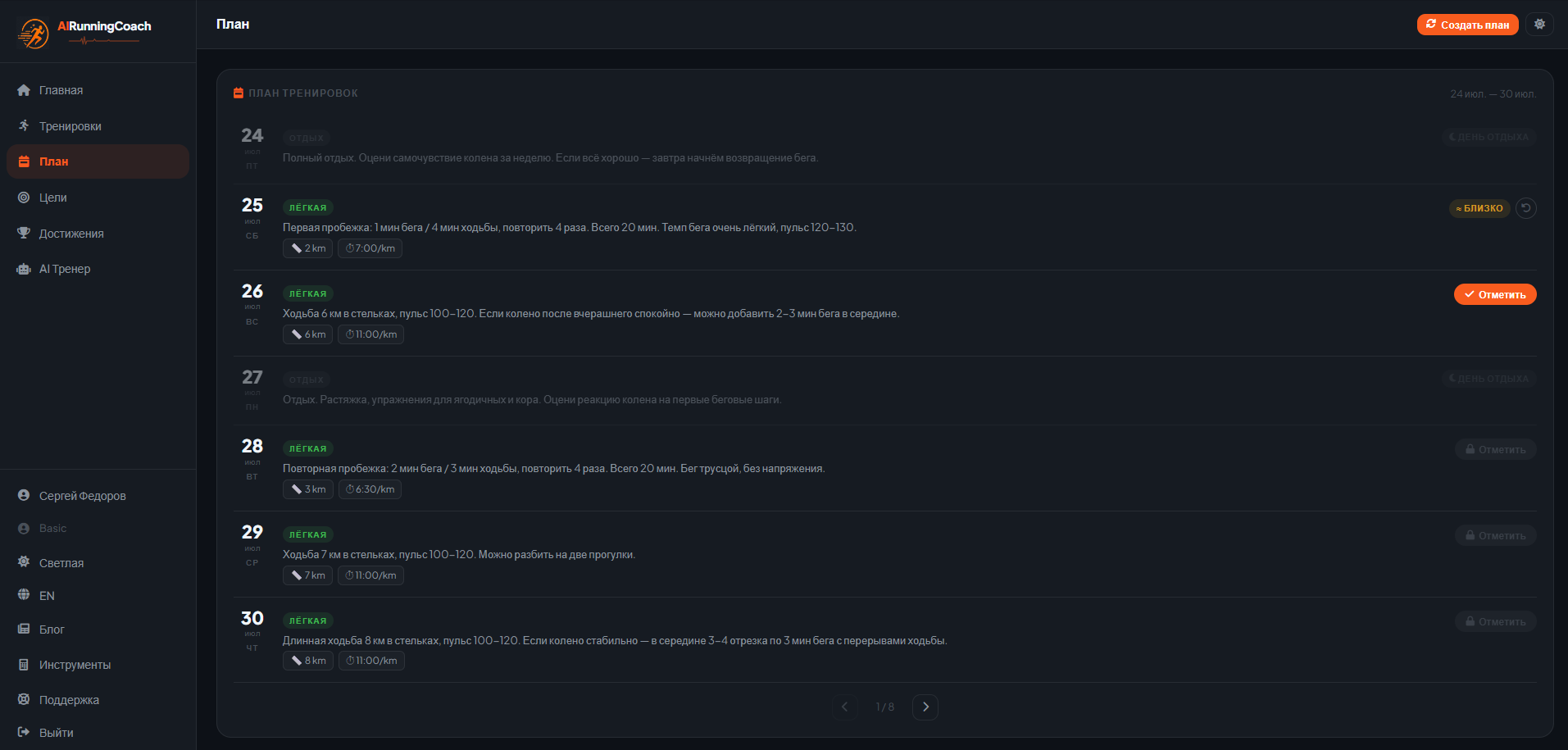Go to previous plan week page

tap(845, 707)
